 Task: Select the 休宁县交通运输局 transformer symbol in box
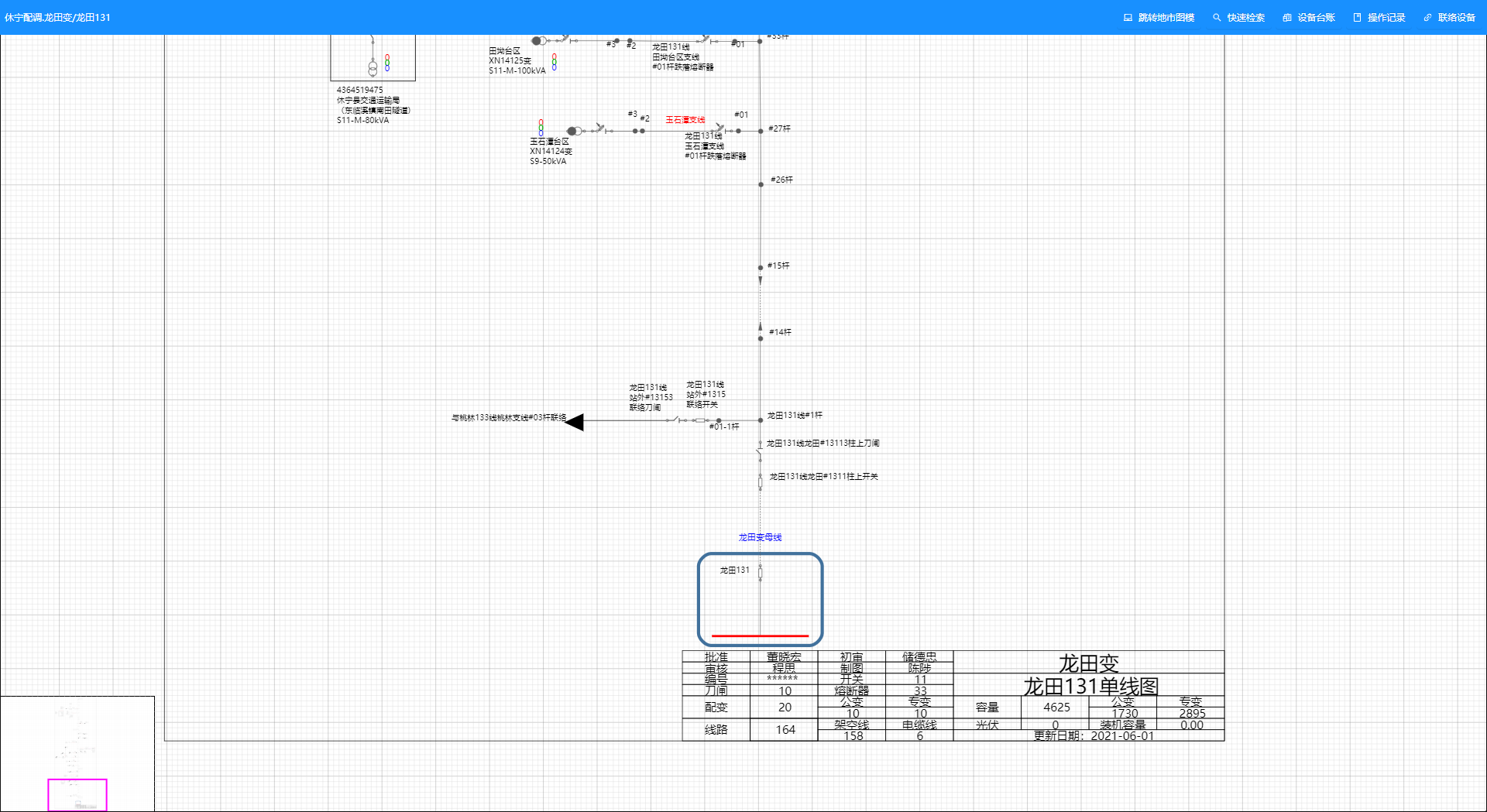pyautogui.click(x=373, y=68)
